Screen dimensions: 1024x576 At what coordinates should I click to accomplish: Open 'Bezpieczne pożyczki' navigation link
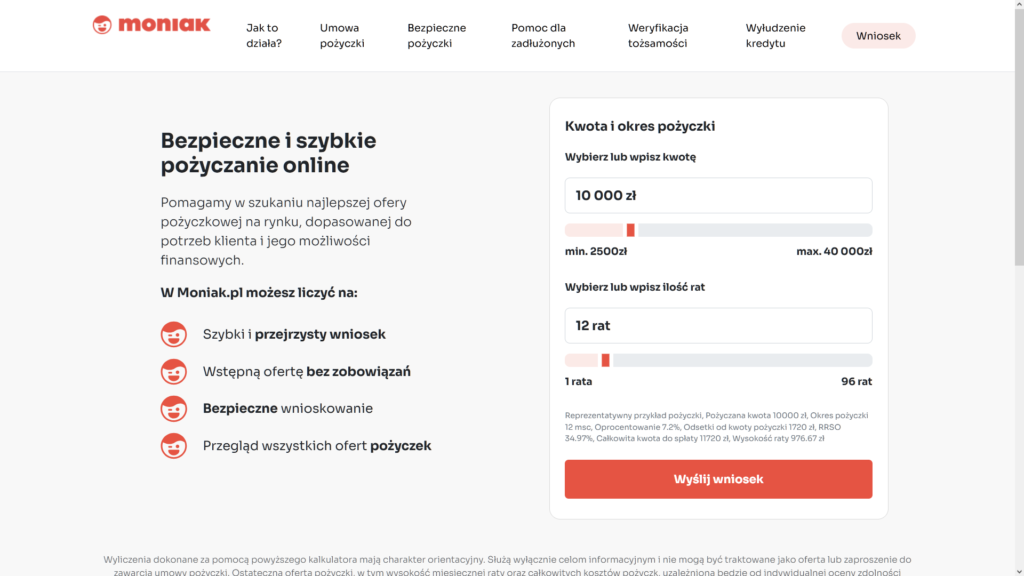(437, 36)
